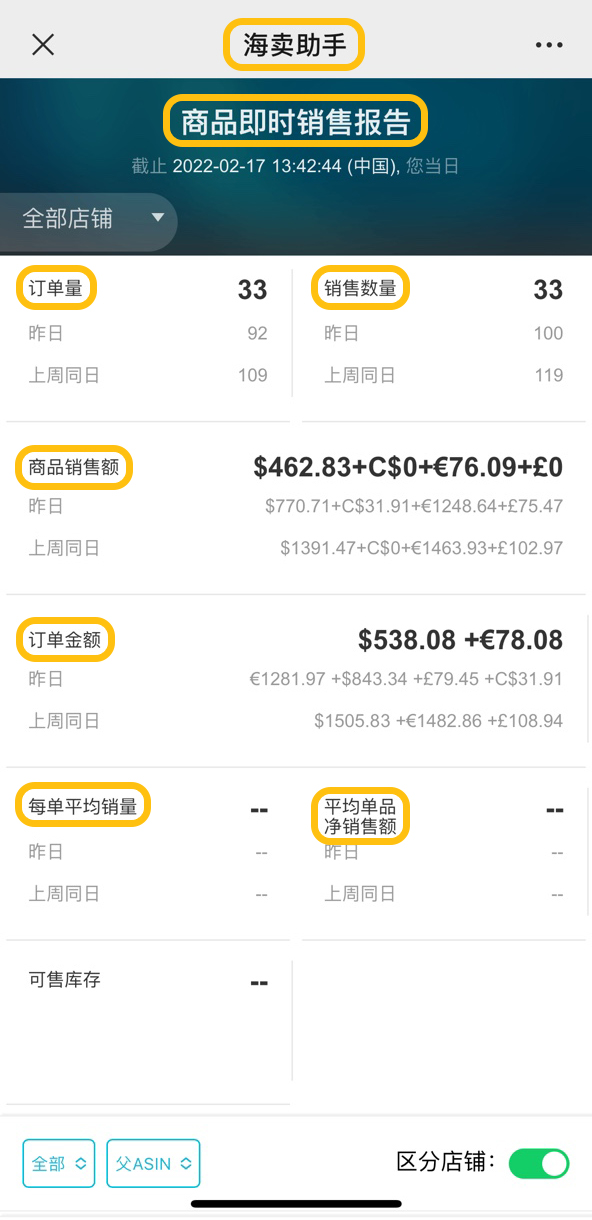Open the 父ASIN selector dropdown

tap(153, 1164)
